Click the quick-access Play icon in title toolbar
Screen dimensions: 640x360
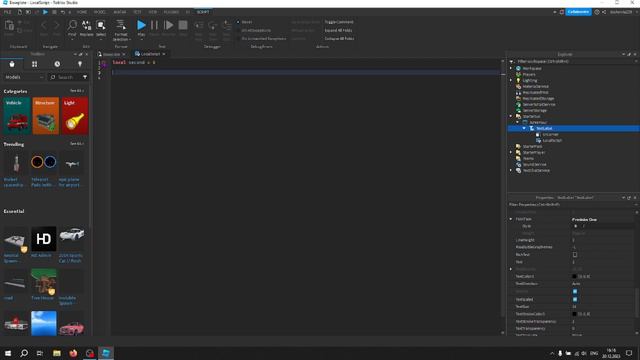(45, 12)
